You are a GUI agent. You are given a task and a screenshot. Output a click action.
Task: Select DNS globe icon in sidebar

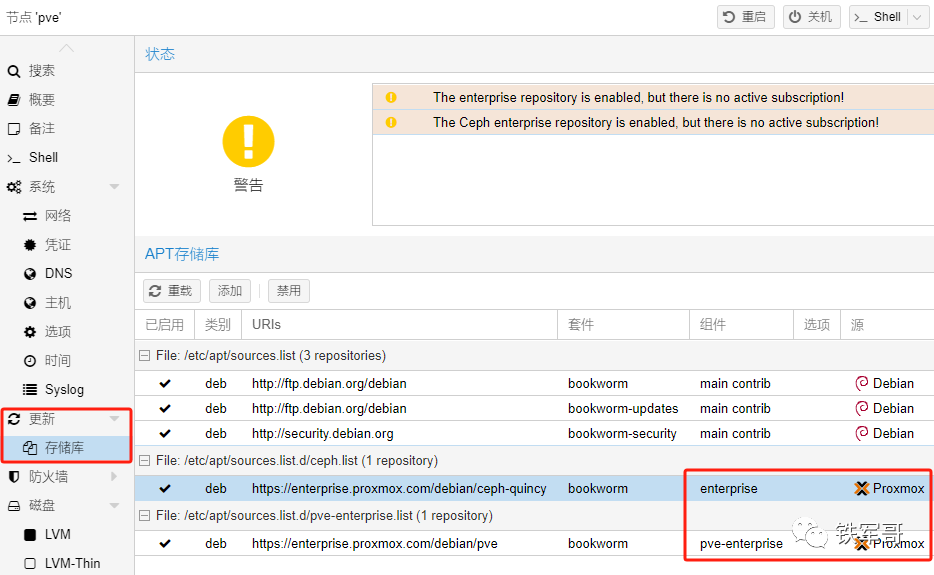coord(30,274)
